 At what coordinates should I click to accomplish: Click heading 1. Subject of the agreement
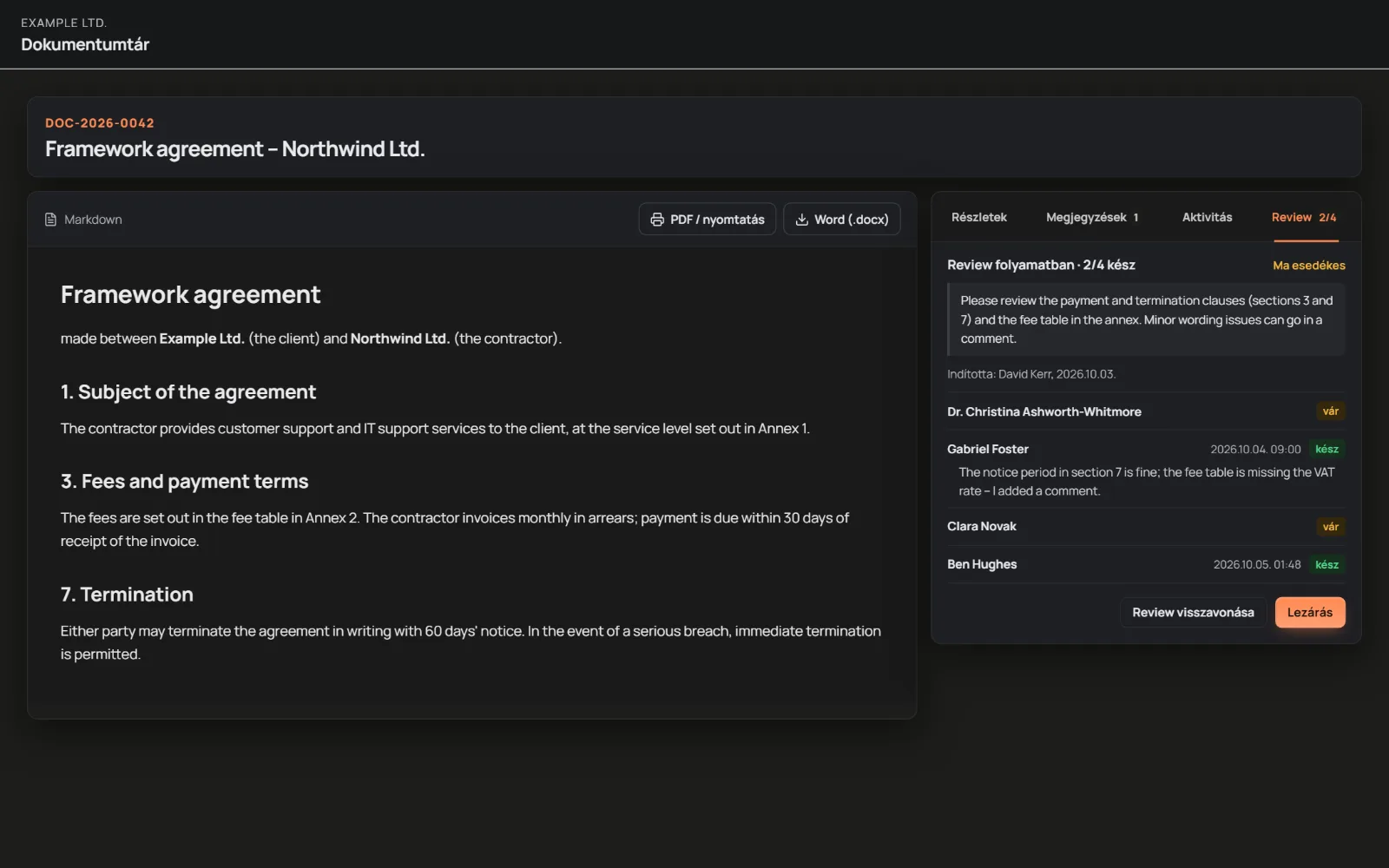click(188, 392)
